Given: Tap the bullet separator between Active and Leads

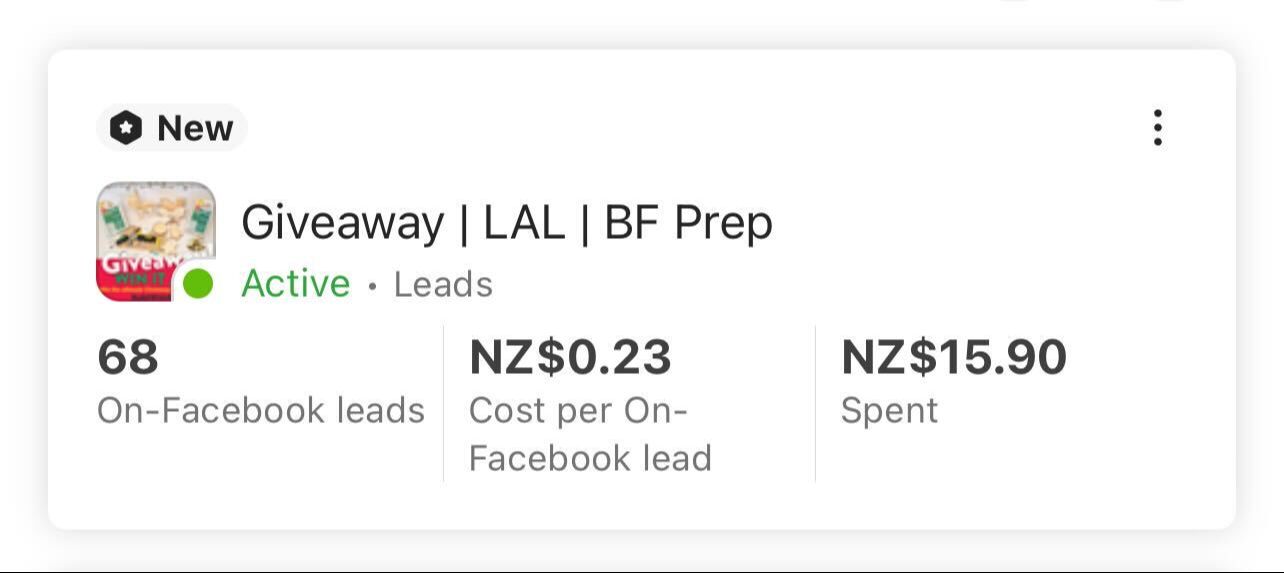Looking at the screenshot, I should click(x=372, y=286).
